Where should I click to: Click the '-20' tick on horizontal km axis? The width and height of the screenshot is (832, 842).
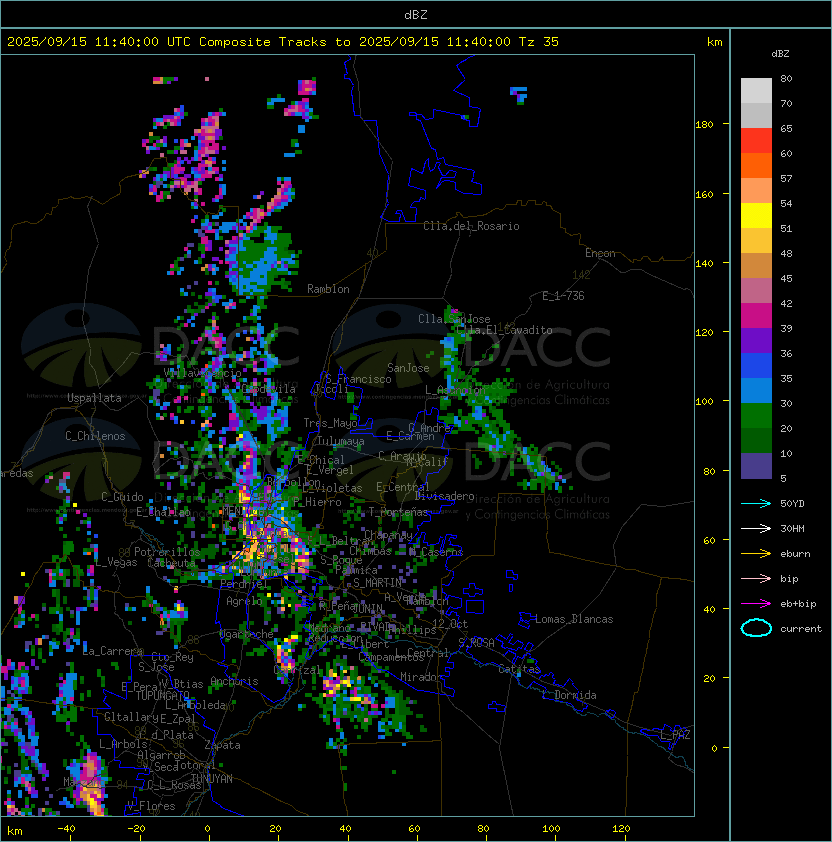136,829
